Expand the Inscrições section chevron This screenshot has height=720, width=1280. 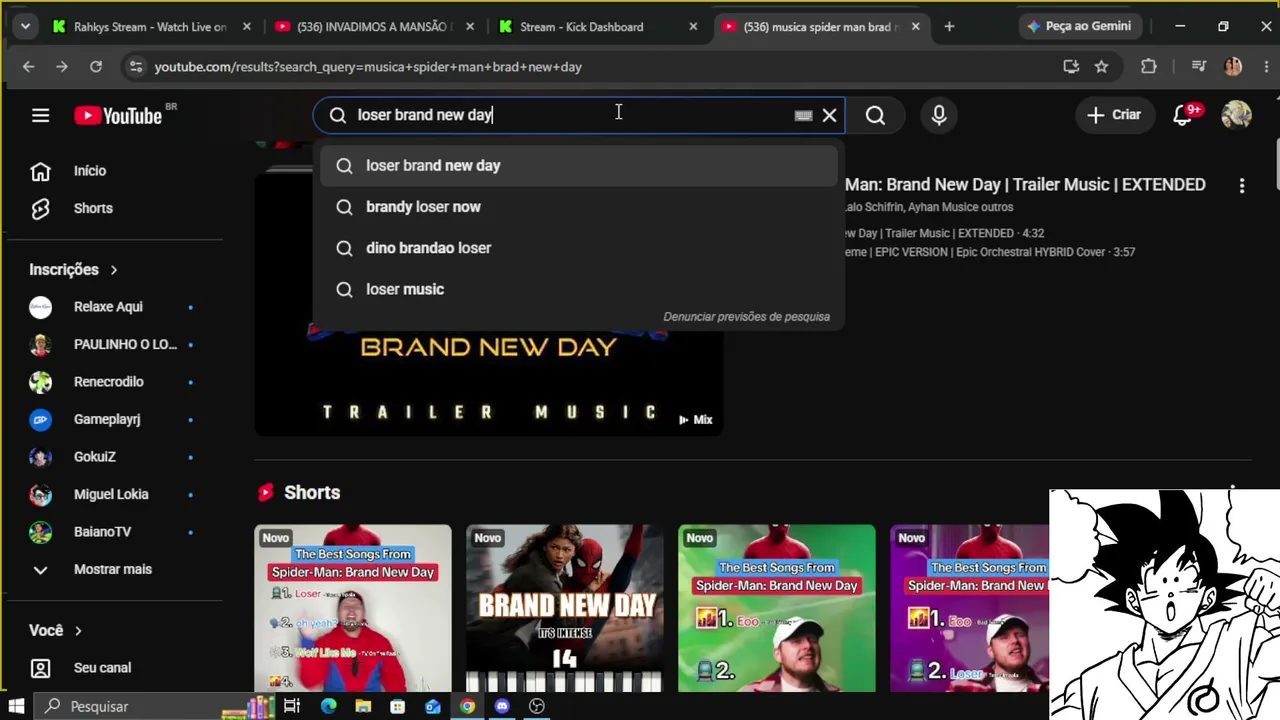click(113, 270)
